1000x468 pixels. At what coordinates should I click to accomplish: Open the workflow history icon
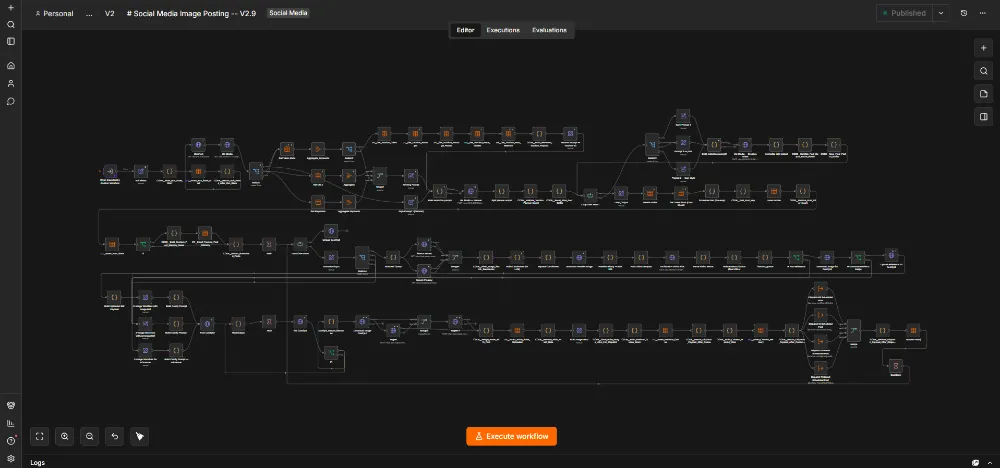pyautogui.click(x=964, y=13)
